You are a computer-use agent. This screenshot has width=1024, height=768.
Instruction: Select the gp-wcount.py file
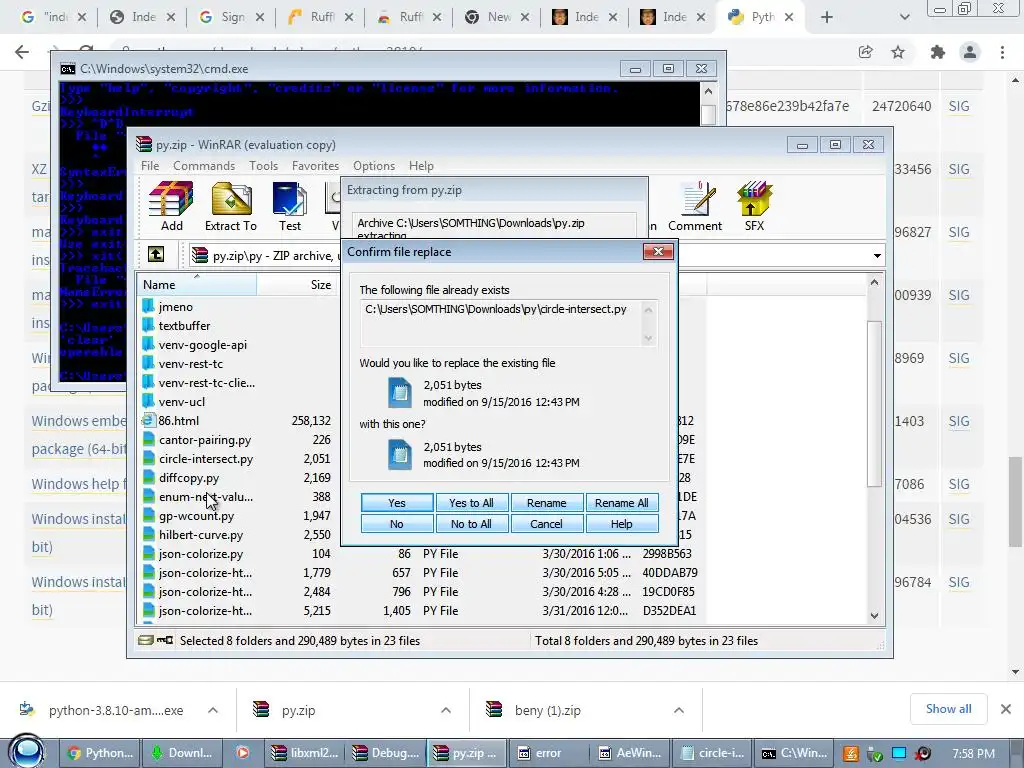197,516
